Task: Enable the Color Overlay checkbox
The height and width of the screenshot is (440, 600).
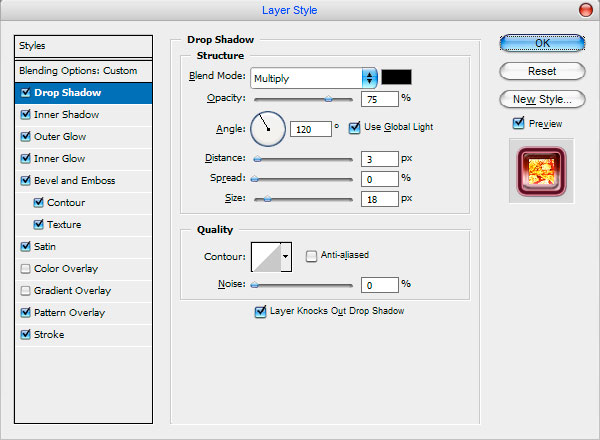Action: coord(26,269)
